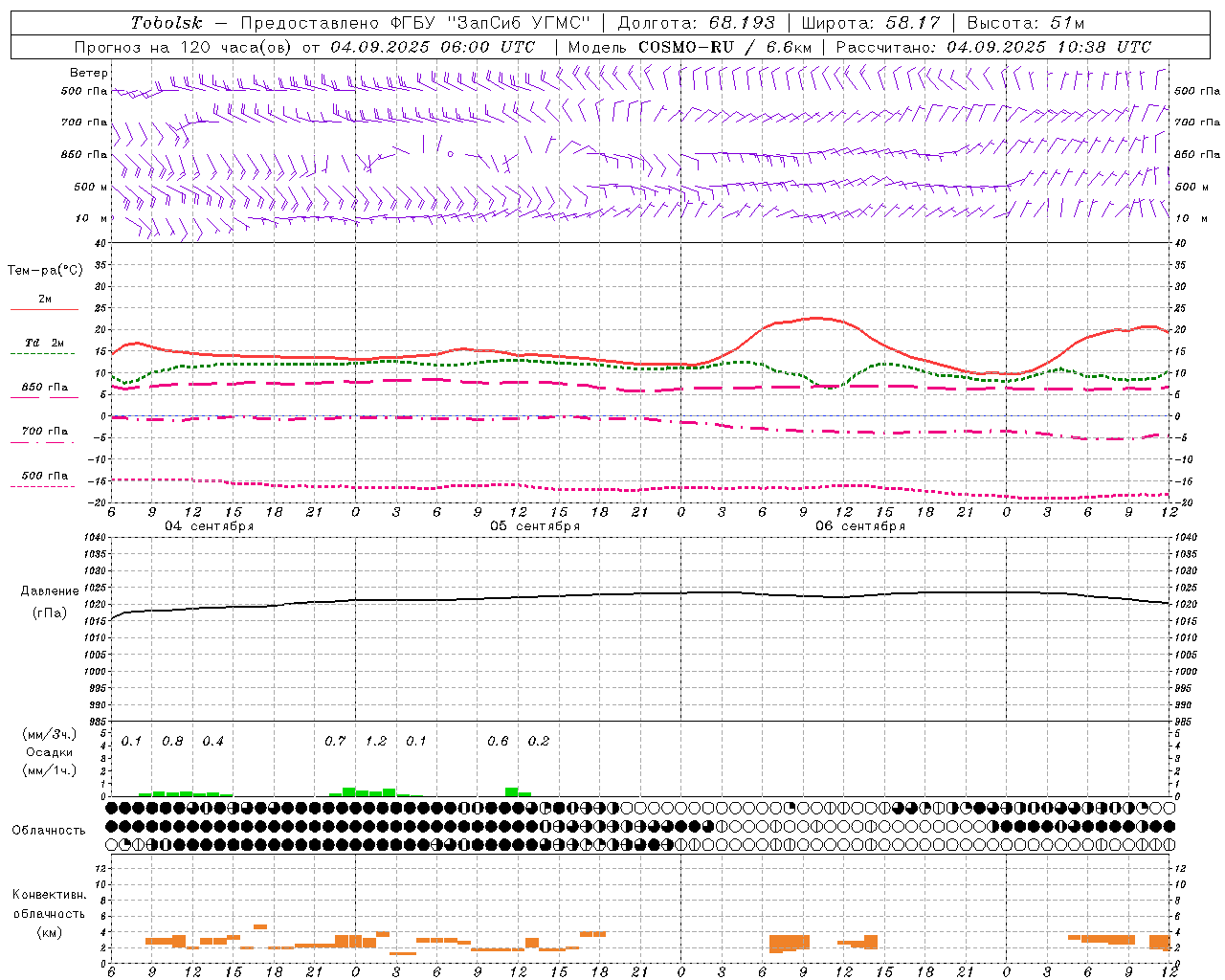Click the '04 сентября' date label
Image resolution: width=1225 pixels, height=980 pixels.
pyautogui.click(x=210, y=526)
